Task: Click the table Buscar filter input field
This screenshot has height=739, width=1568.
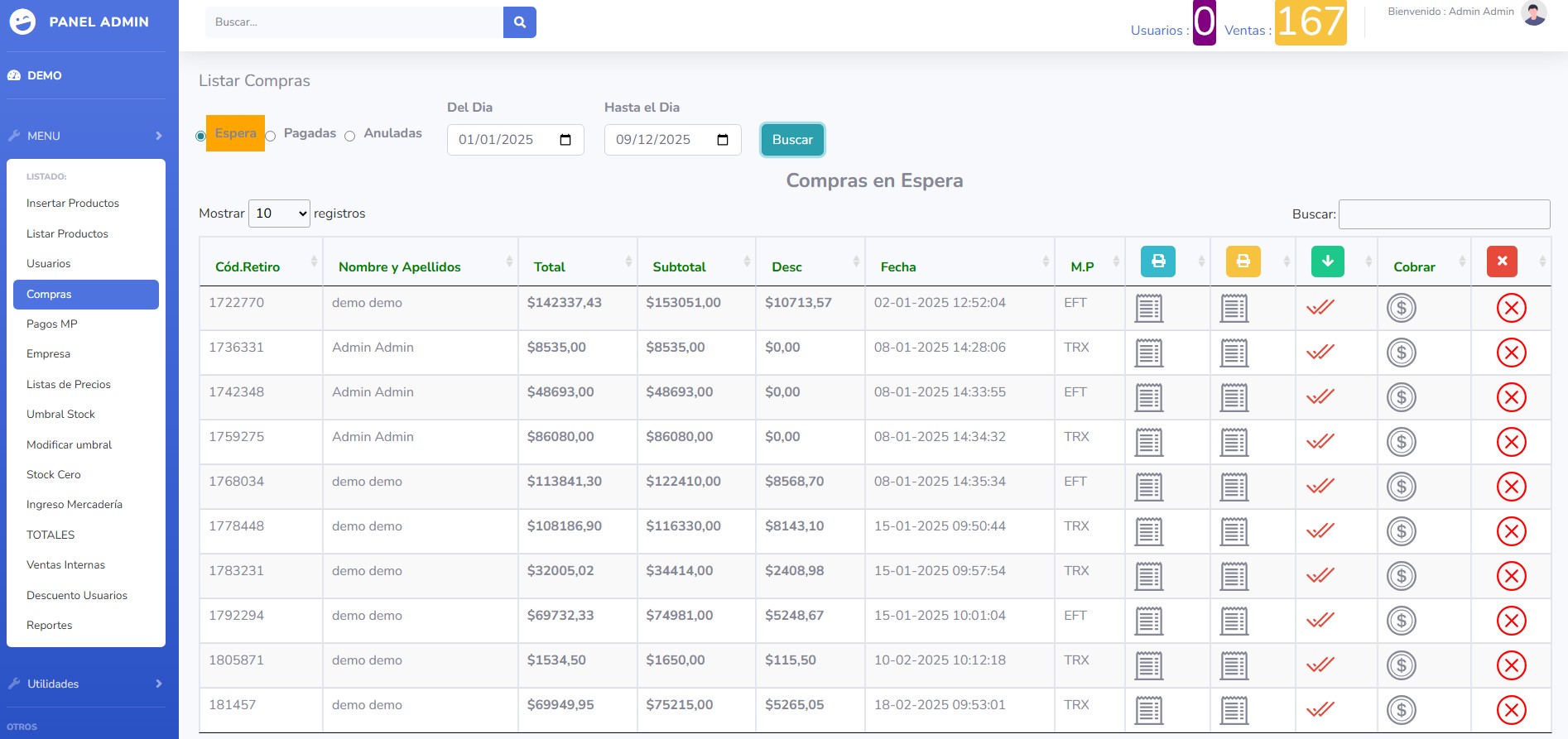Action: point(1444,214)
